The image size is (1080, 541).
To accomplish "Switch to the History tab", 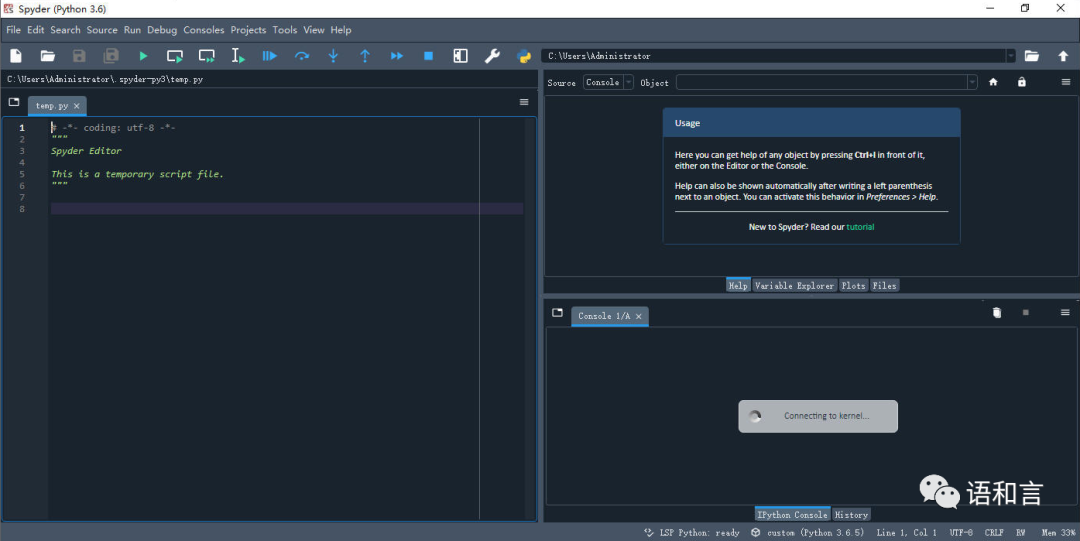I will (x=851, y=515).
